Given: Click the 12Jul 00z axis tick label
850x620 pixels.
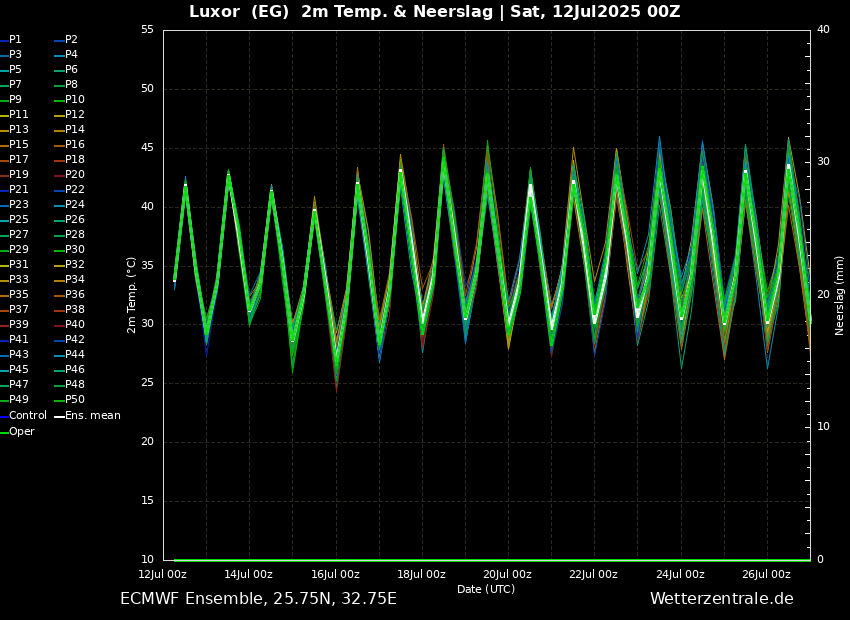Looking at the screenshot, I should (162, 574).
